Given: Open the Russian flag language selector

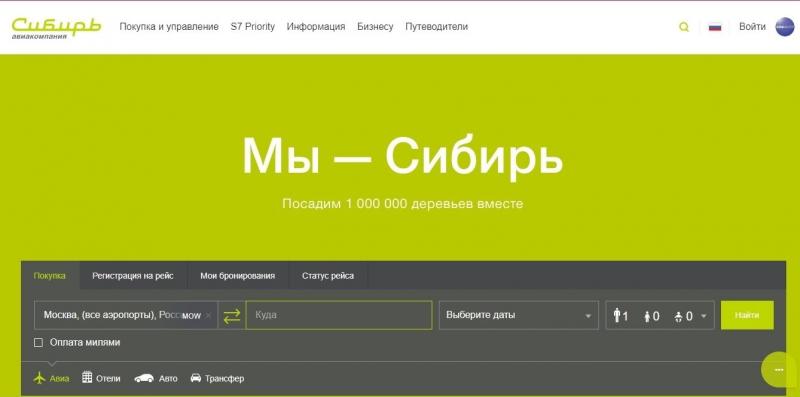Looking at the screenshot, I should (715, 27).
